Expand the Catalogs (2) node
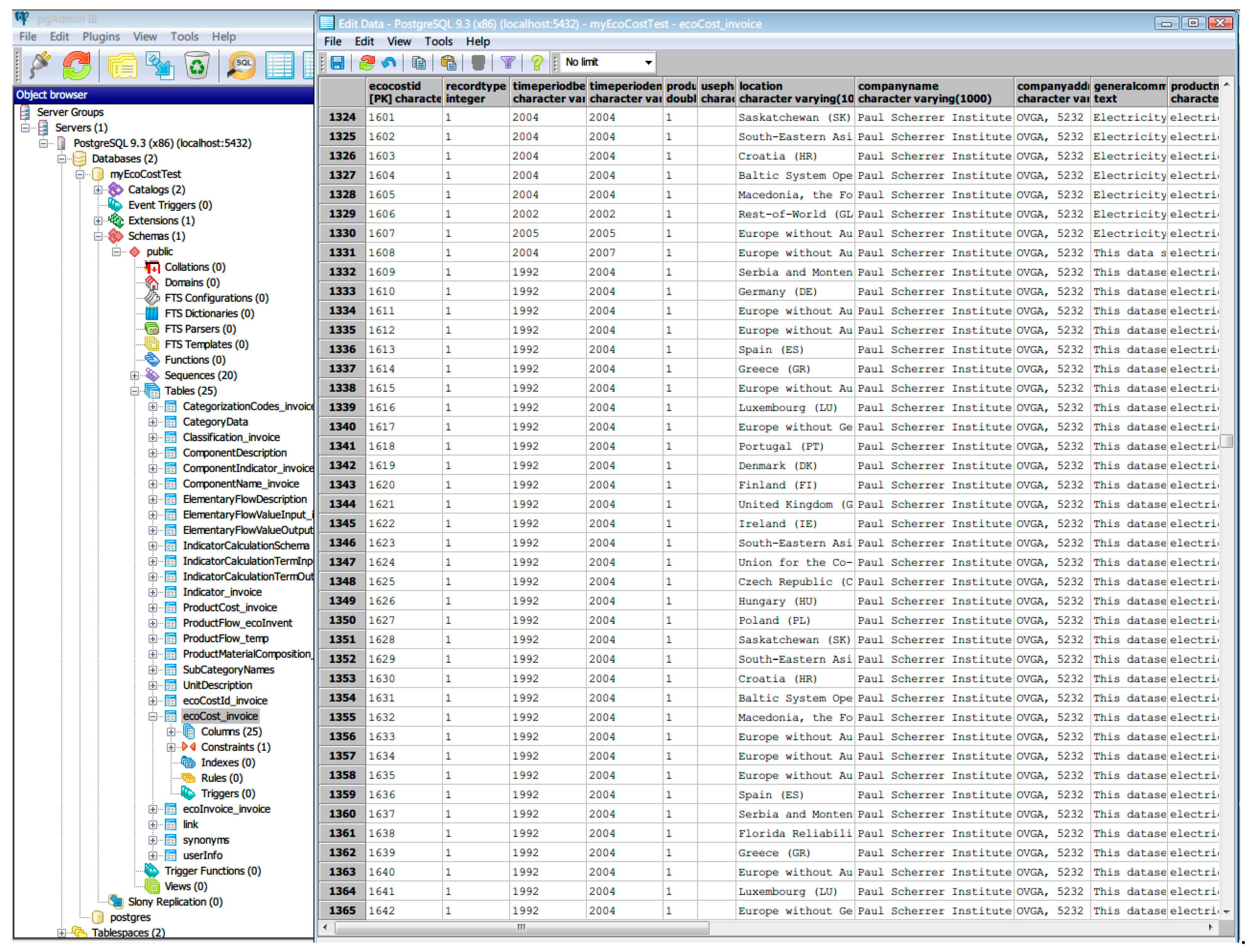The image size is (1253, 952). pyautogui.click(x=98, y=190)
